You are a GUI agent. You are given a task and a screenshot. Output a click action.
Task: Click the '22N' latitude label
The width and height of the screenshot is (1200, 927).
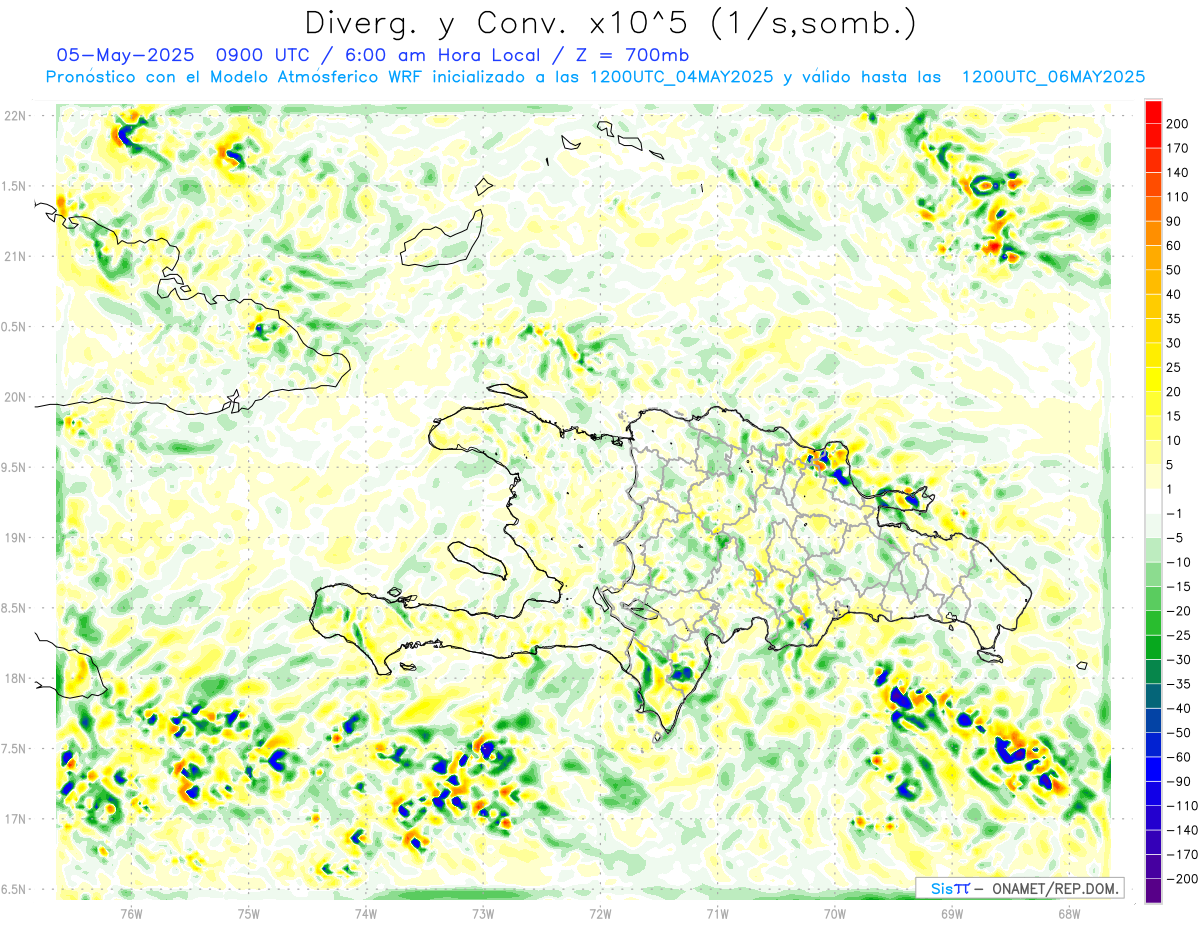click(x=15, y=116)
